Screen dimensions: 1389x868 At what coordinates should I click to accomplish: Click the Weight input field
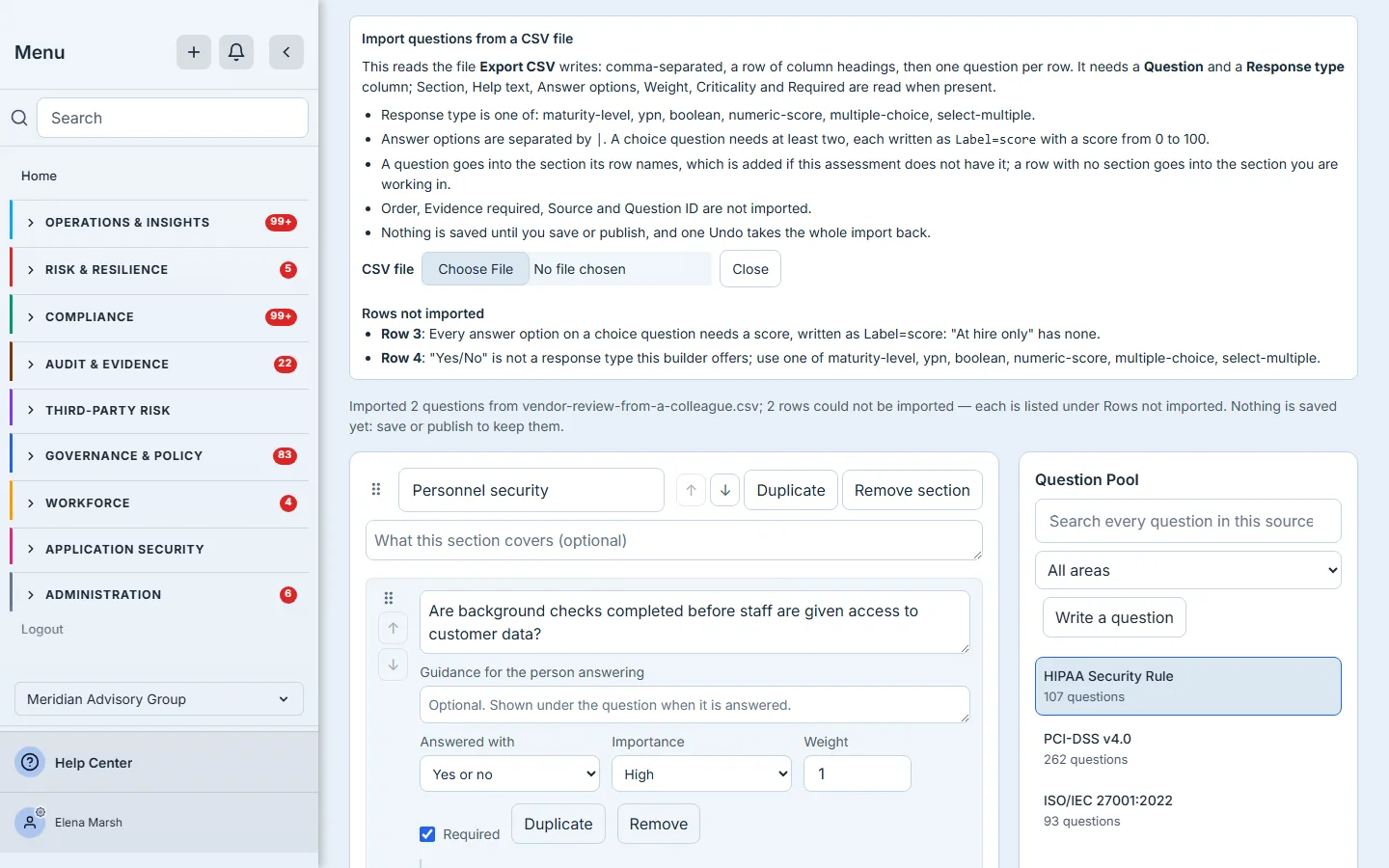click(858, 773)
